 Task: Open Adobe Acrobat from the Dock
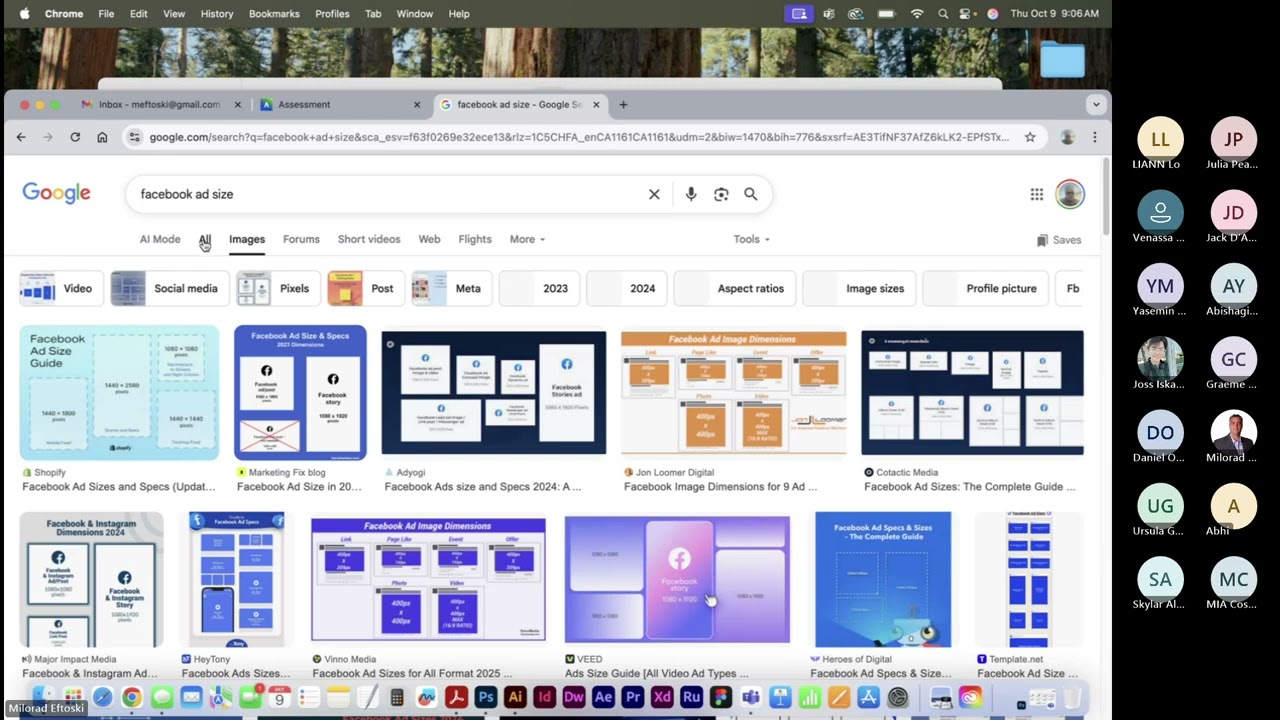click(x=456, y=697)
